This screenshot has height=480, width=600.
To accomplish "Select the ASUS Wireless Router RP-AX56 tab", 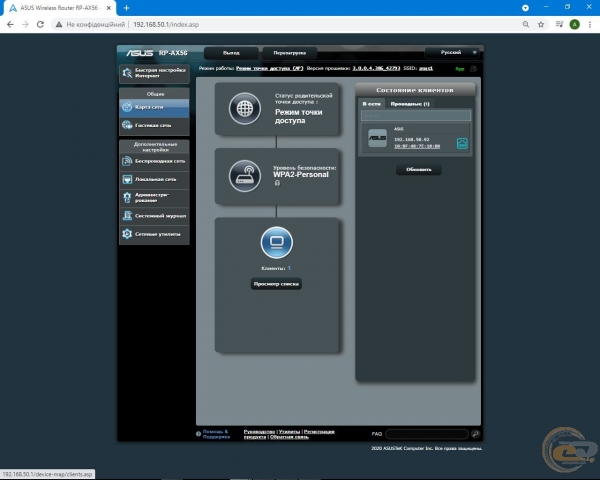I will click(x=60, y=8).
